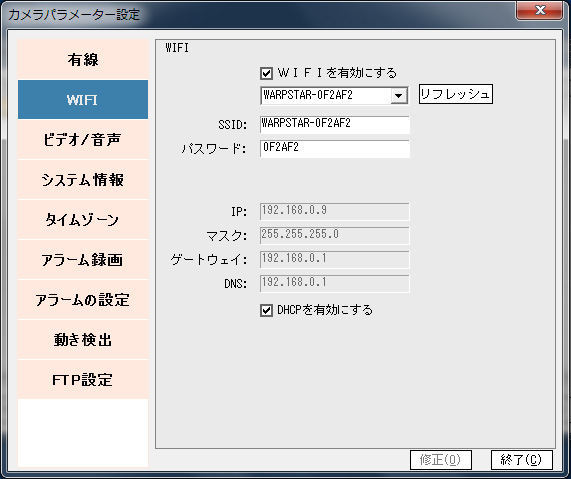Screen dimensions: 571x479
Task: Click the 修正(O) button
Action: [441, 460]
